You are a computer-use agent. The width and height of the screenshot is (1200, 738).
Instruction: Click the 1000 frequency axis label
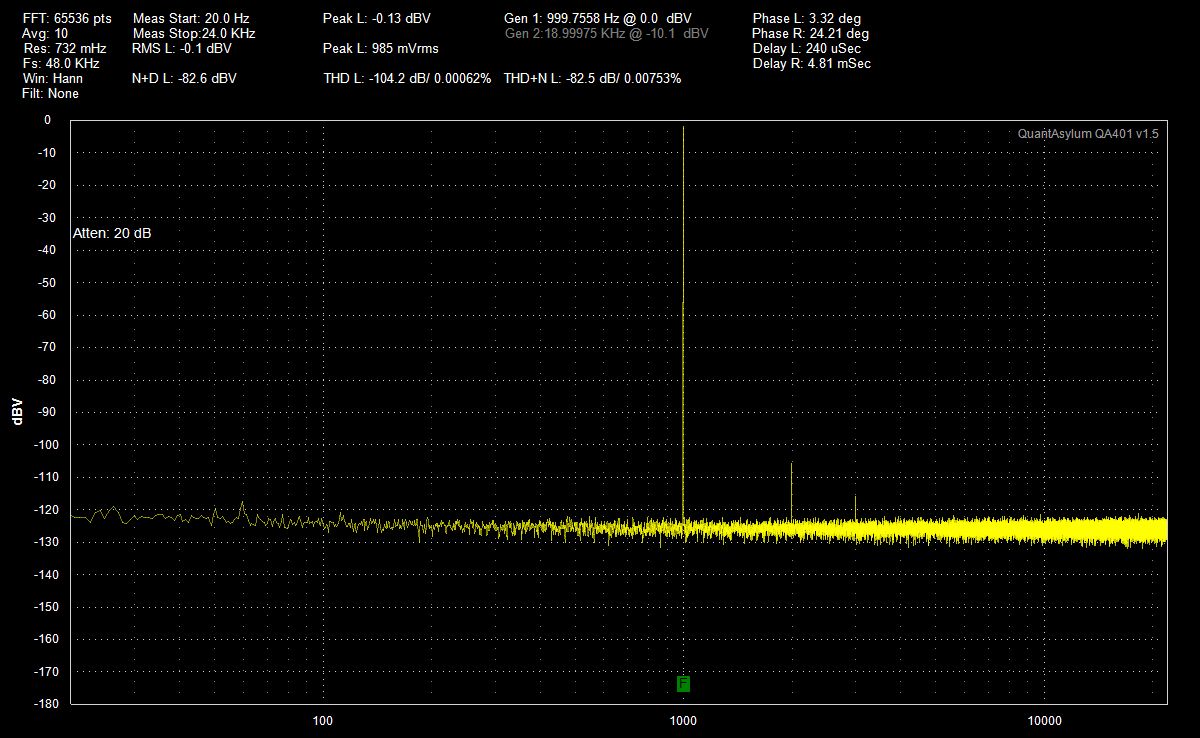[683, 721]
